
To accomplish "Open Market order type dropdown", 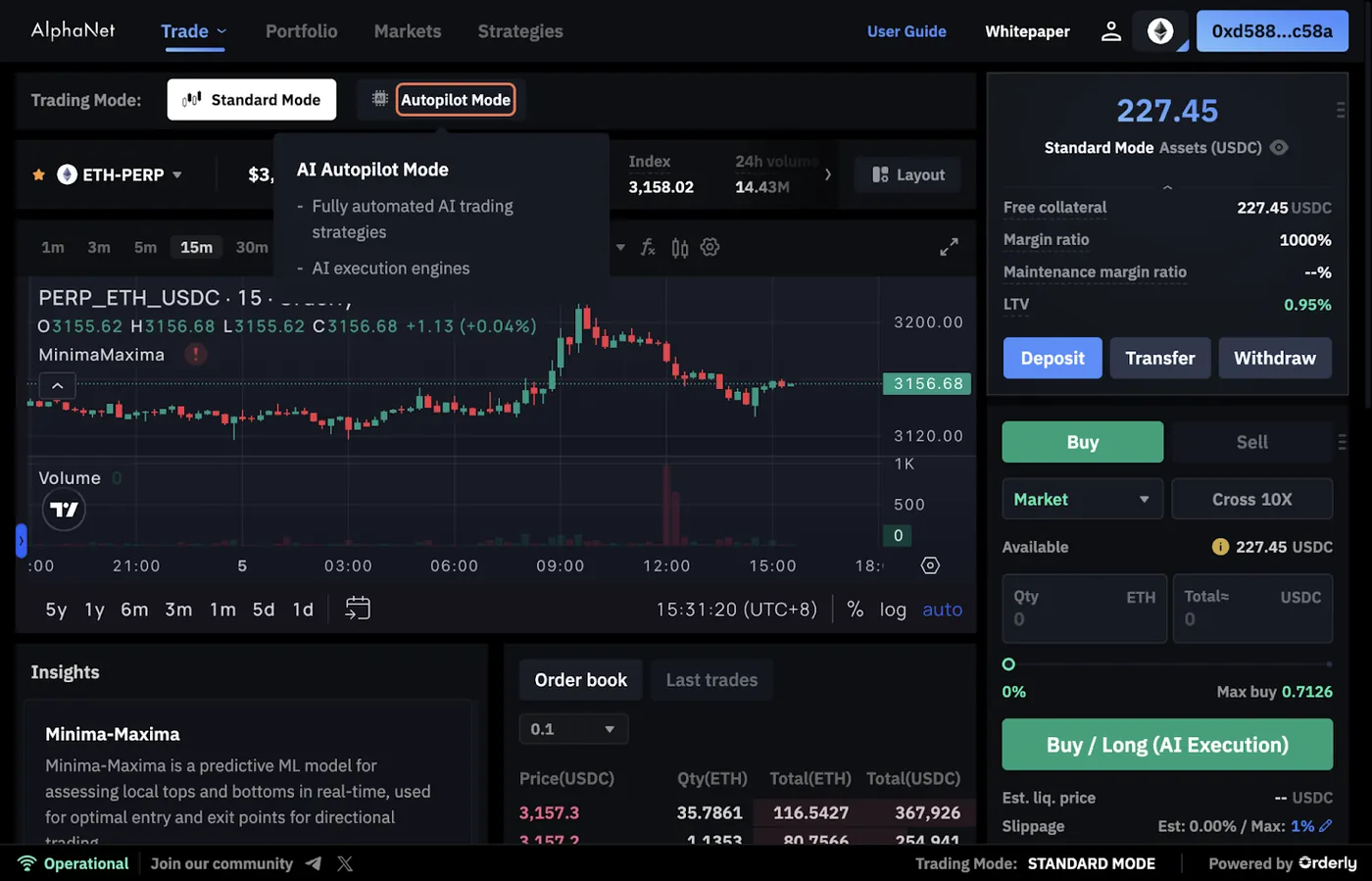I will [x=1082, y=500].
